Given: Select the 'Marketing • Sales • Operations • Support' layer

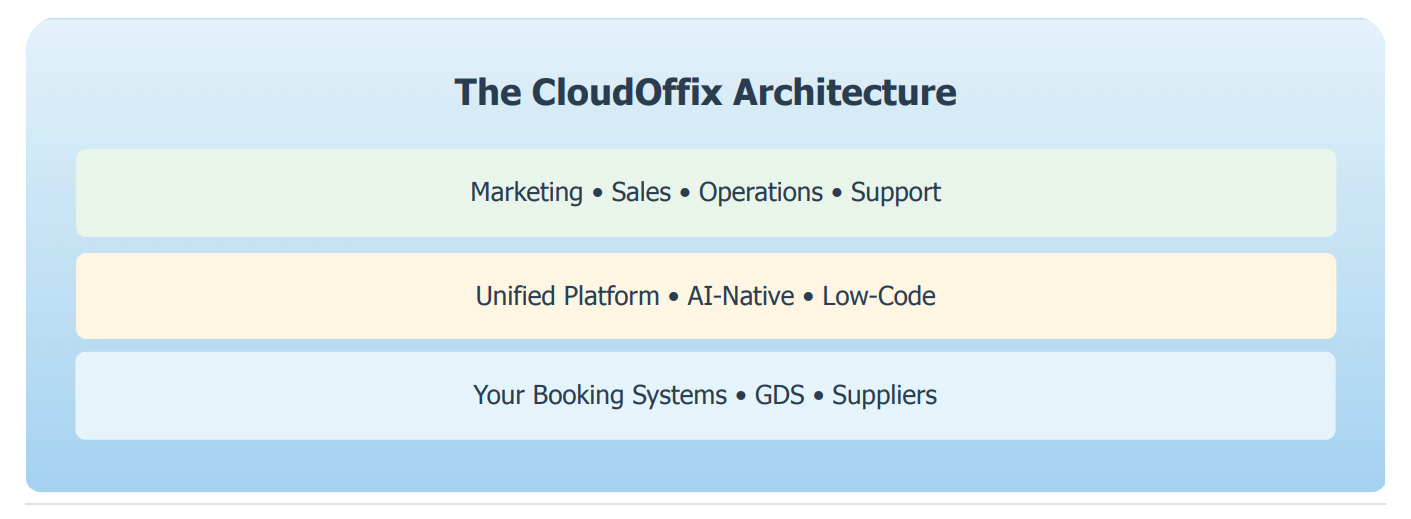Looking at the screenshot, I should click(705, 193).
